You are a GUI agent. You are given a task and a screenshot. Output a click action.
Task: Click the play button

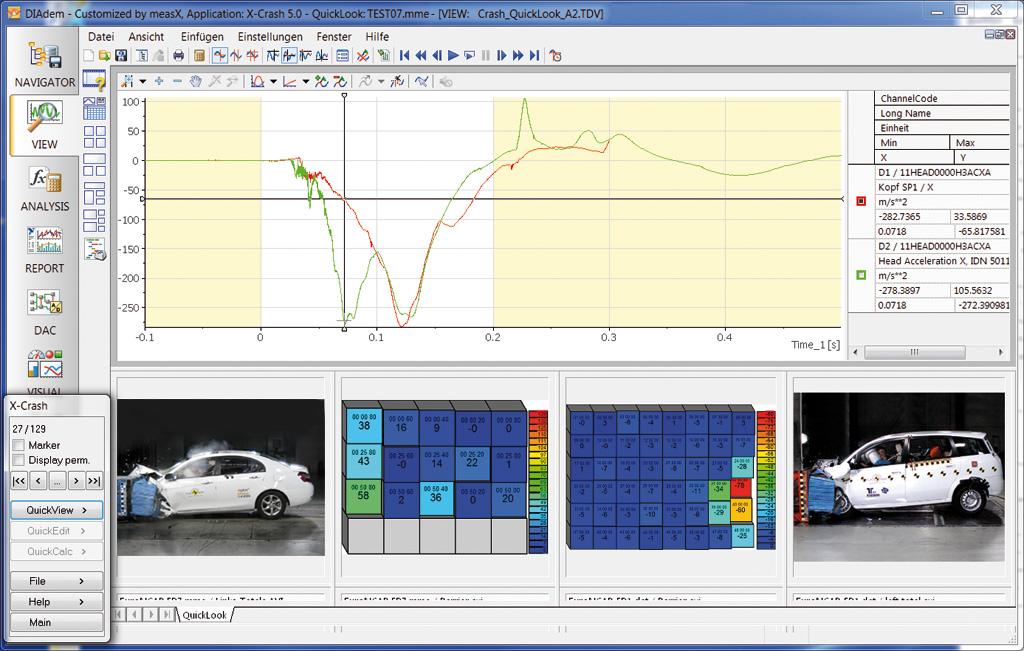[453, 56]
